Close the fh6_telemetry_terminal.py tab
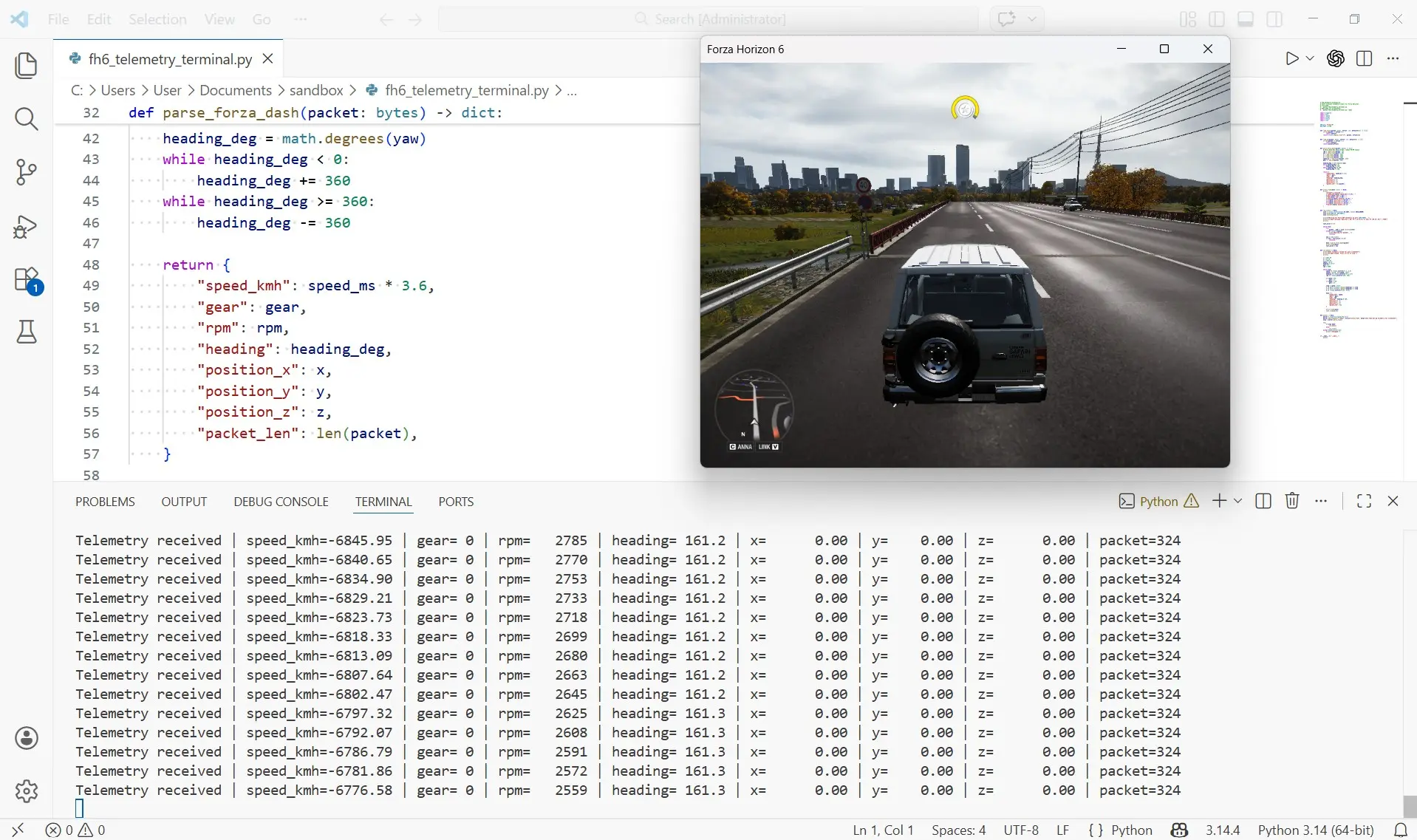 (268, 58)
